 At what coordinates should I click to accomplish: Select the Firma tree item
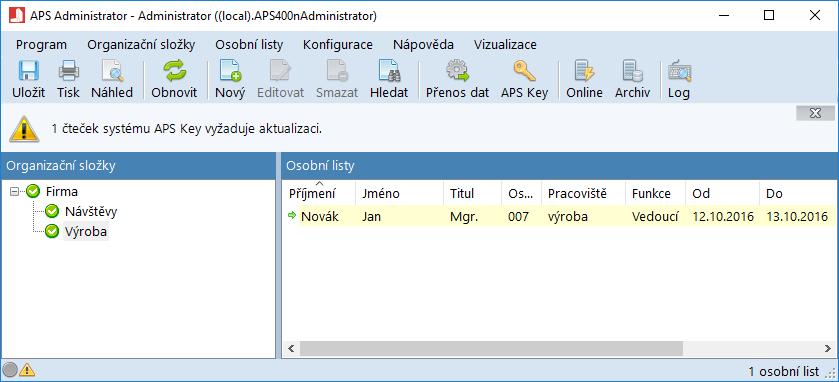coord(62,191)
